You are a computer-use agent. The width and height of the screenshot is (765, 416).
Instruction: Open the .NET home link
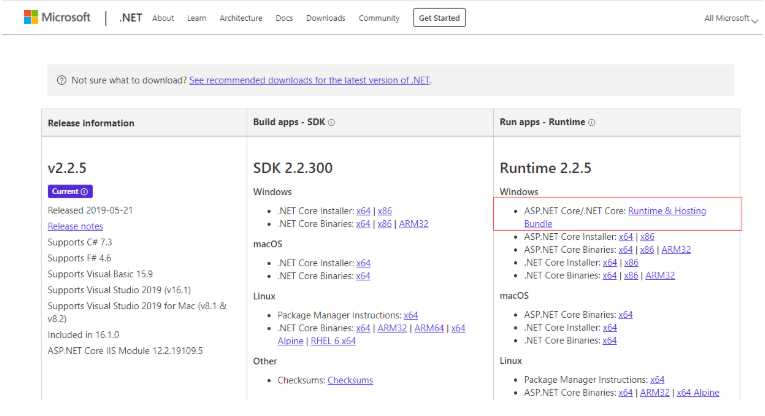click(x=130, y=18)
